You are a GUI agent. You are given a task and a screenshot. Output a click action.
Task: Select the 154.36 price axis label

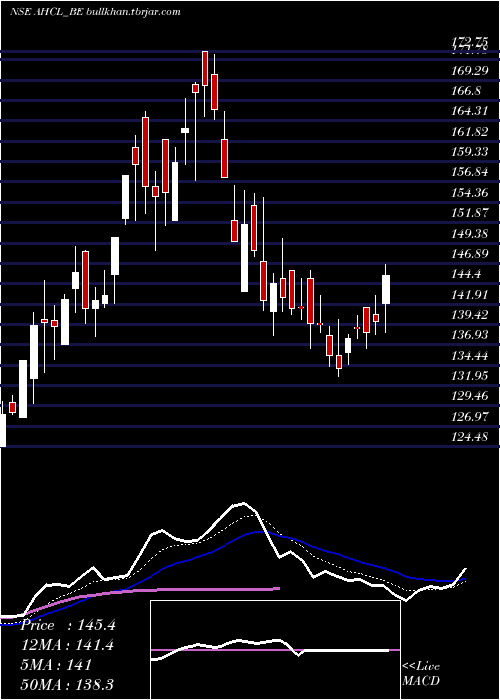point(469,193)
